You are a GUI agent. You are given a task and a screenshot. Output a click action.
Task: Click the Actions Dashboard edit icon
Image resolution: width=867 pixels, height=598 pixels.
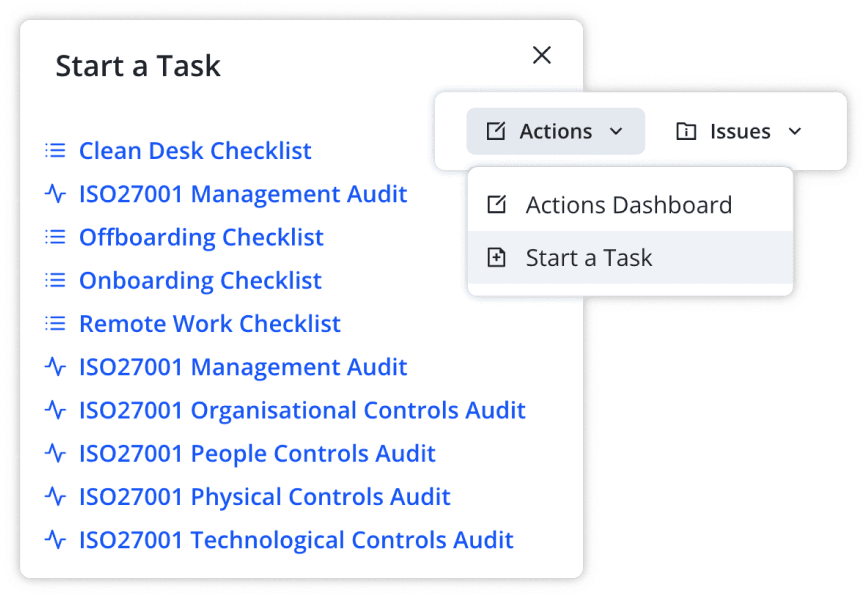pyautogui.click(x=500, y=205)
